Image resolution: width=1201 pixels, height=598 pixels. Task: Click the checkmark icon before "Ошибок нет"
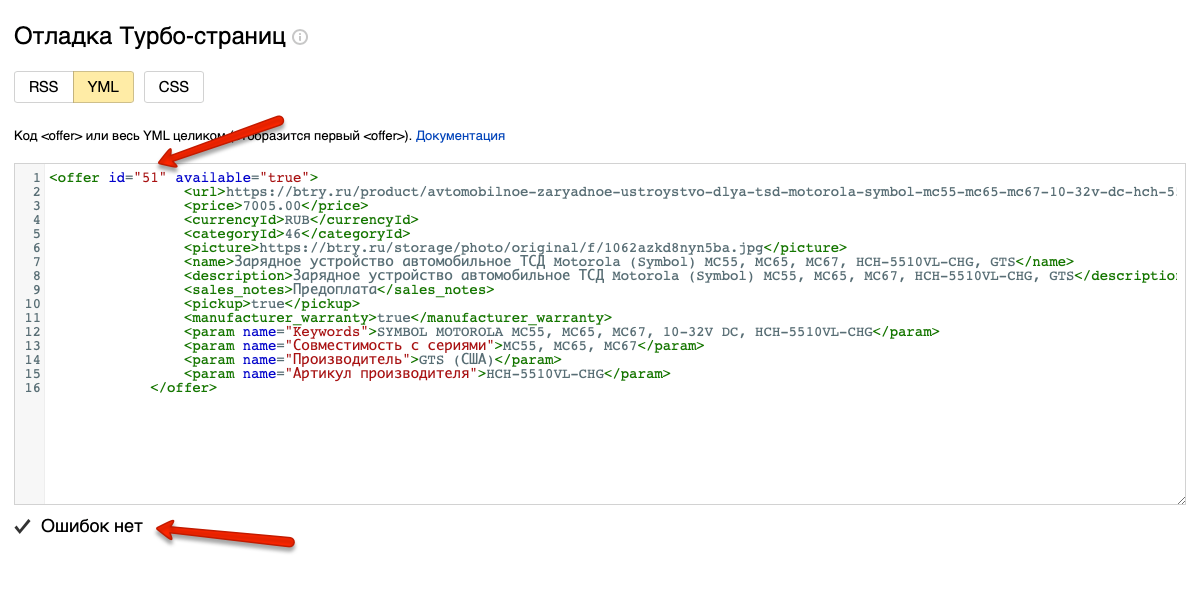tap(23, 527)
